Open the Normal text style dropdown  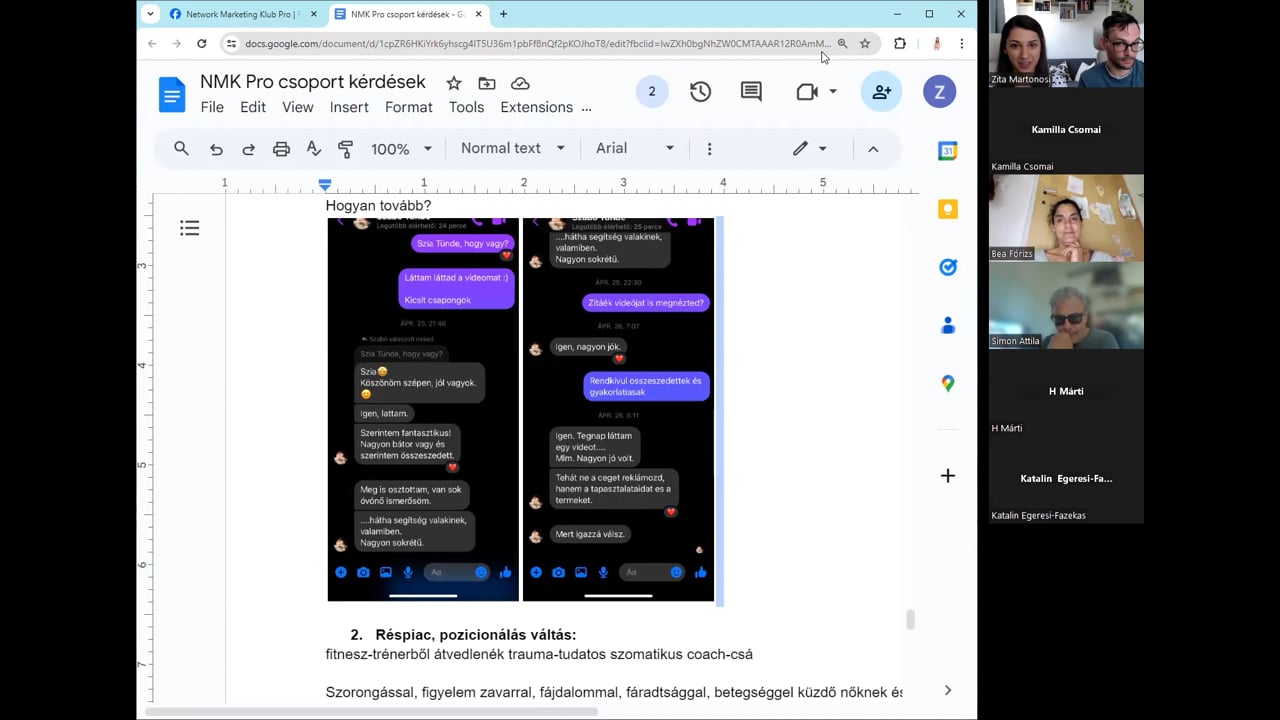point(513,148)
